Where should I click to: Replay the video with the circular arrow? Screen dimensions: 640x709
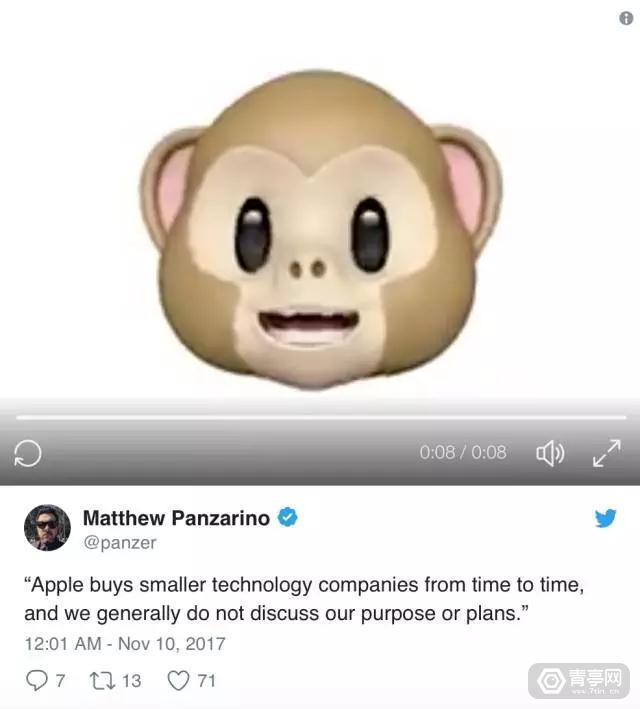(28, 453)
